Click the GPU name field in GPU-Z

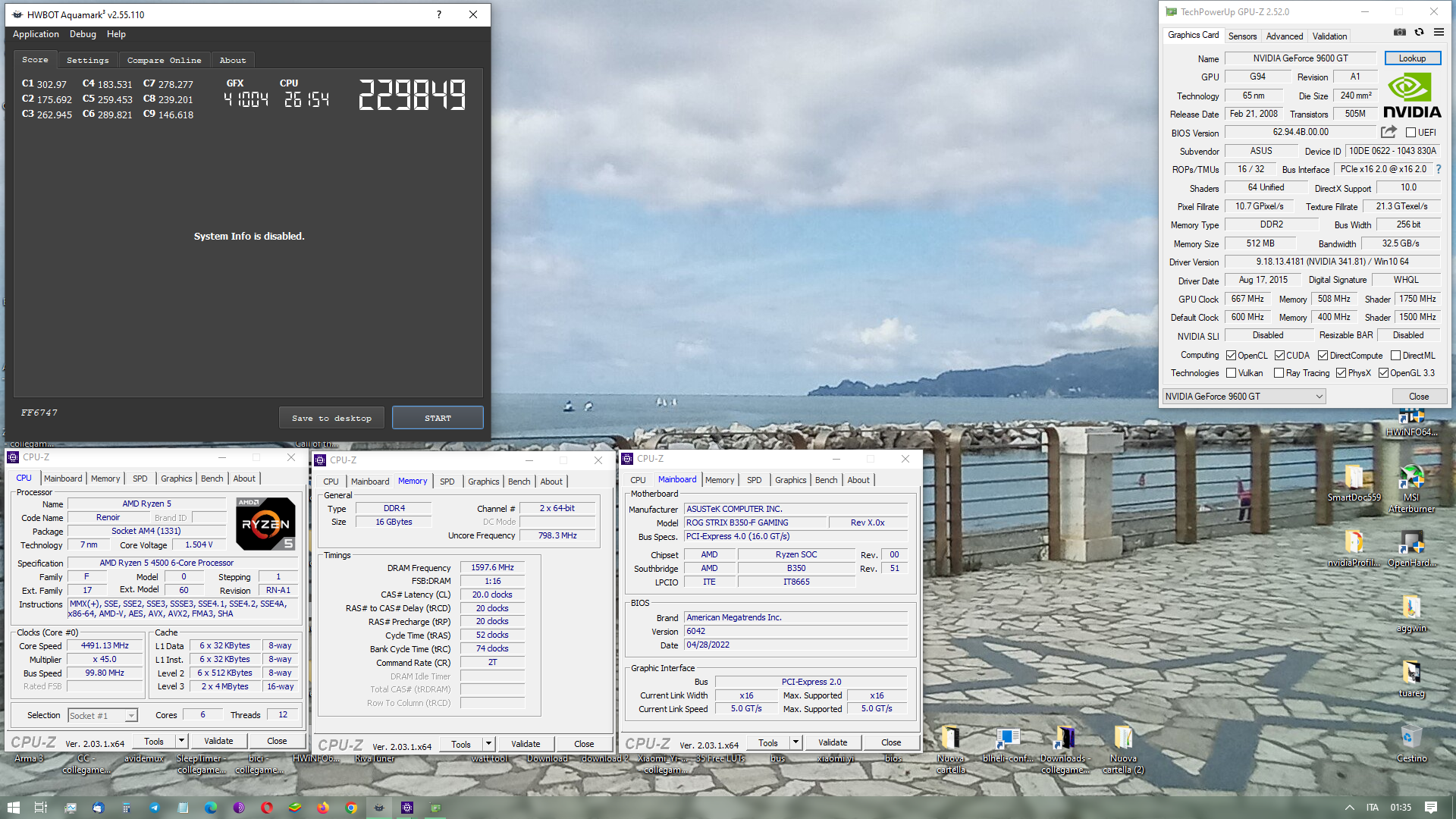click(1301, 58)
